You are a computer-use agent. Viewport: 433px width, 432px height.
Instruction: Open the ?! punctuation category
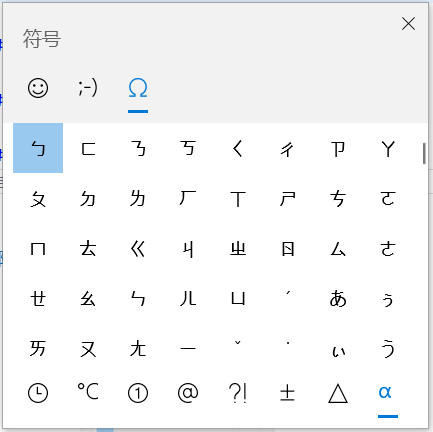238,393
